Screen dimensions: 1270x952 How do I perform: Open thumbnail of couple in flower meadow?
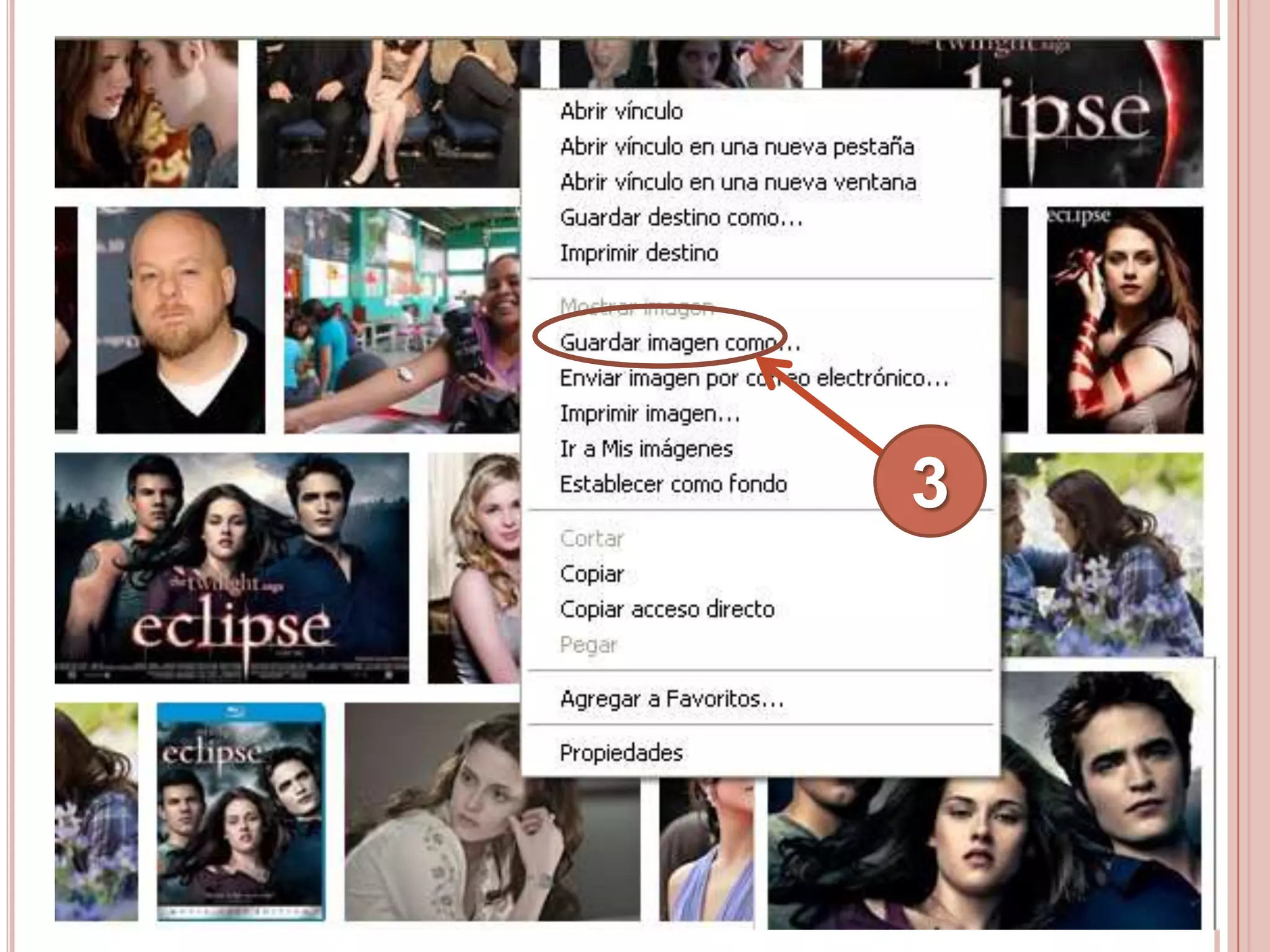(1103, 555)
